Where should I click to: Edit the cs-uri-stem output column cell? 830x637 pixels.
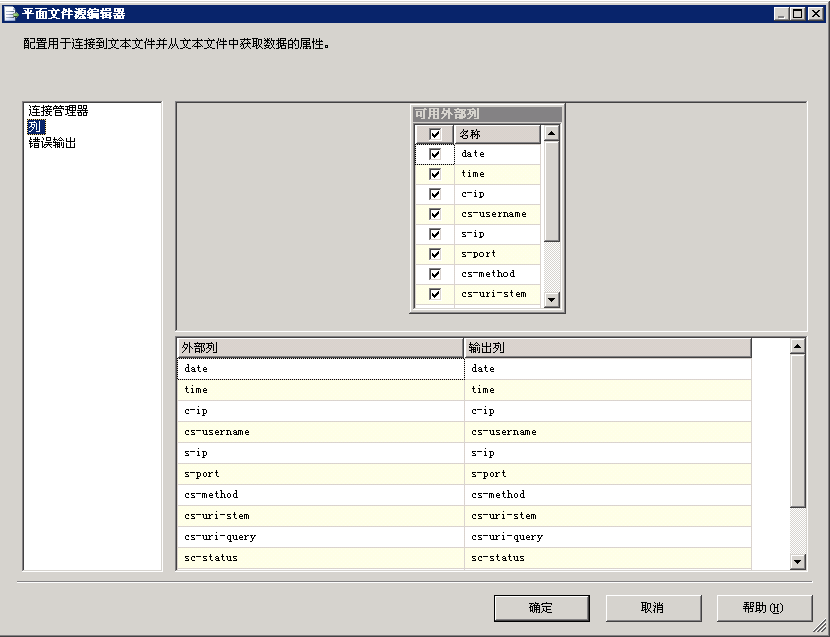tap(608, 516)
